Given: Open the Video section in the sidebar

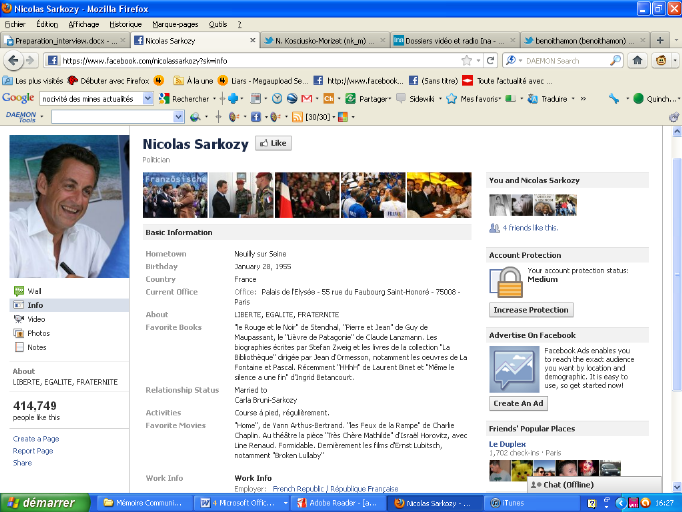Looking at the screenshot, I should [36, 319].
